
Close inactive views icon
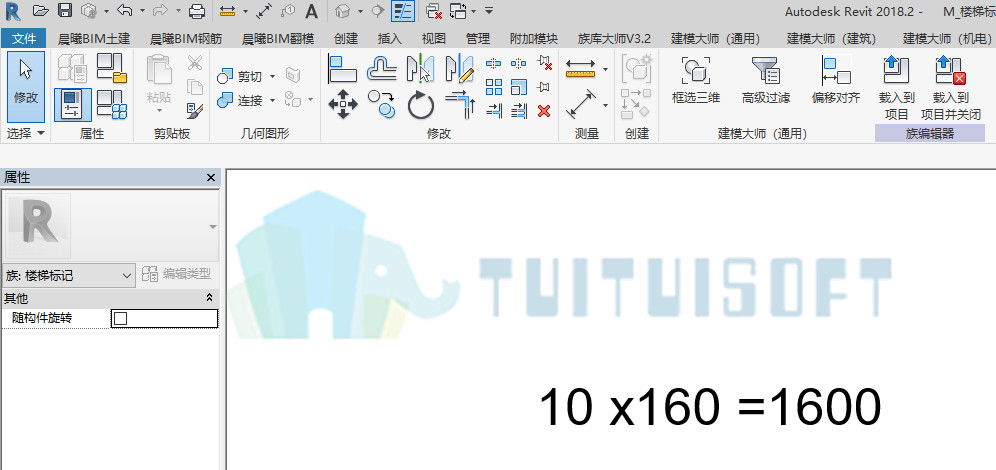pos(434,11)
